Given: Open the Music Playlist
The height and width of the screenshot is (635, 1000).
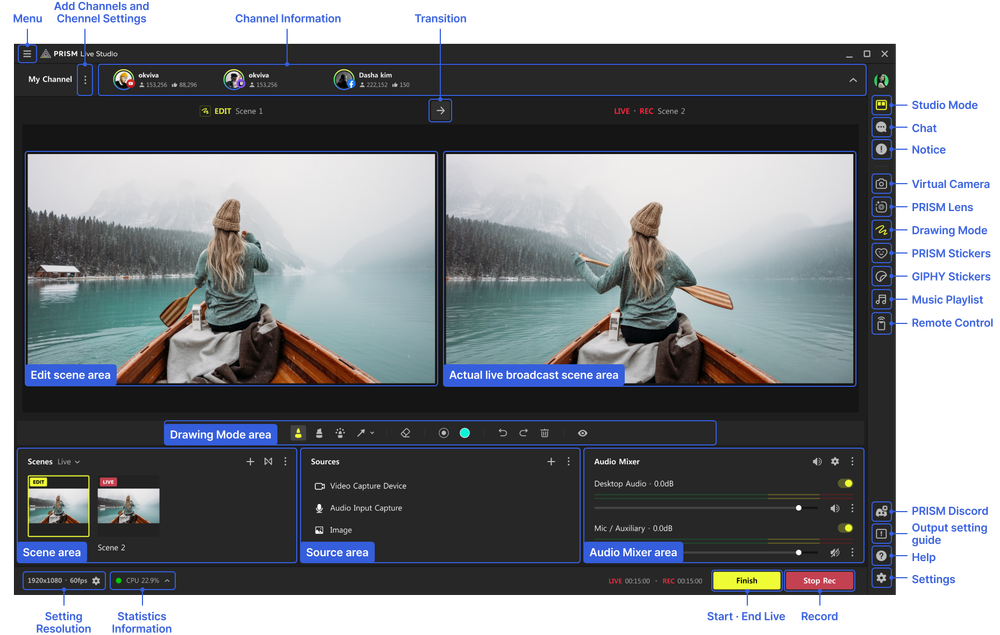Looking at the screenshot, I should pos(881,299).
